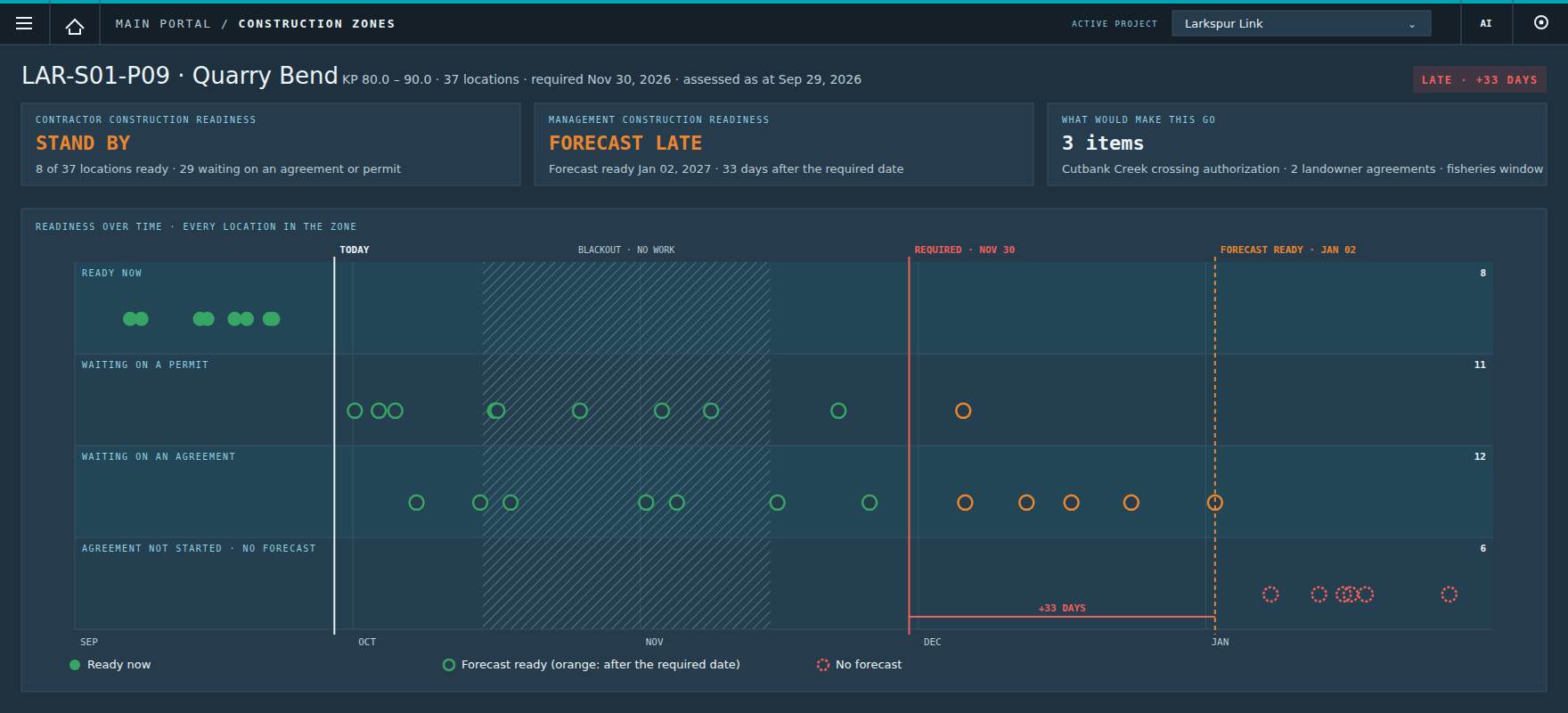Click the 'FORECAST READY · JAN 02' marker label

click(x=1288, y=250)
